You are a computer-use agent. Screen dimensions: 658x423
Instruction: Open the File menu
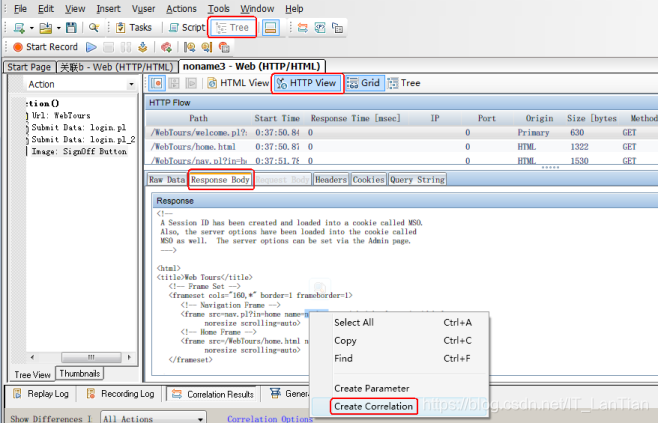(x=20, y=9)
